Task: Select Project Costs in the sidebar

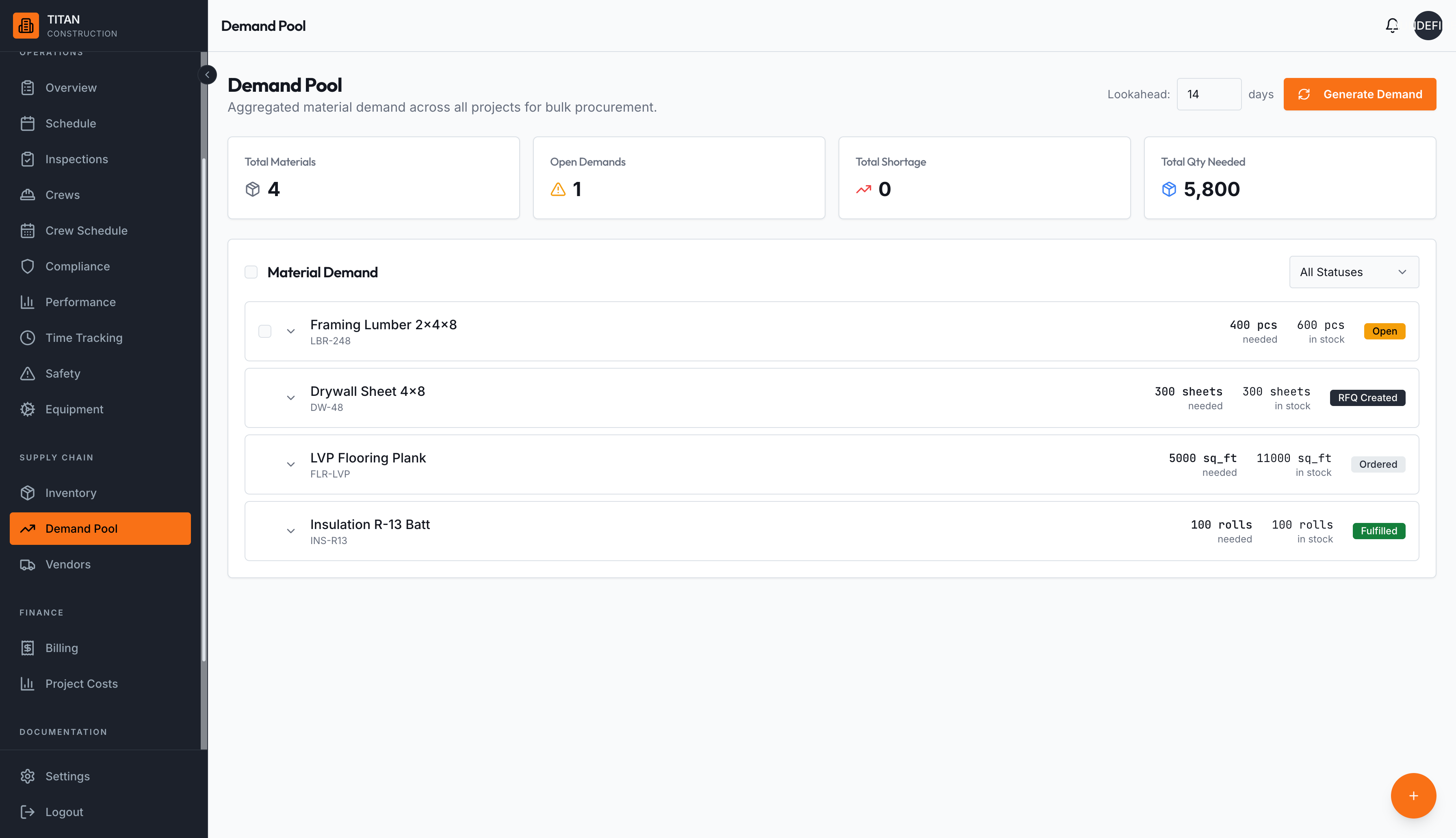Action: [x=100, y=684]
